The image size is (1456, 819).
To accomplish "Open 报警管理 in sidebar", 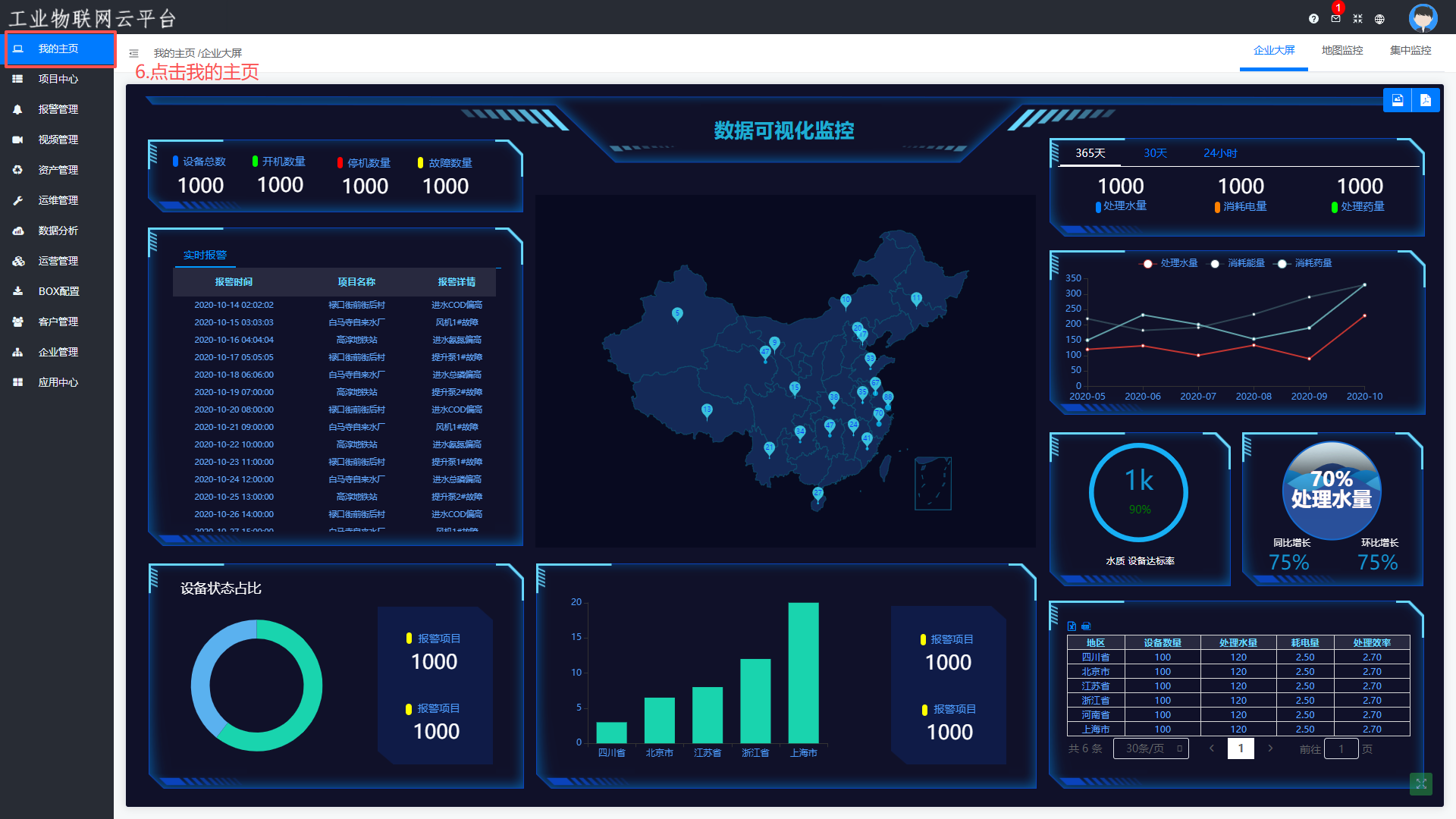I will coord(58,109).
